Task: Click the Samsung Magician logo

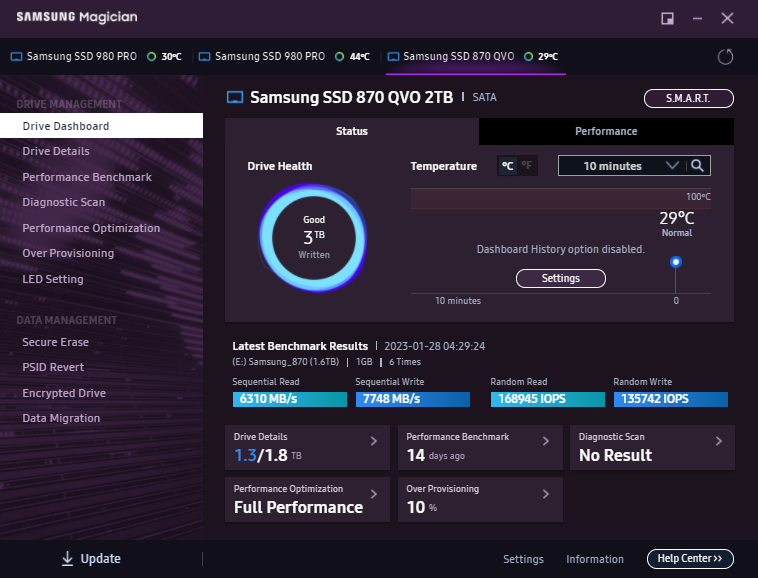Action: pos(77,17)
